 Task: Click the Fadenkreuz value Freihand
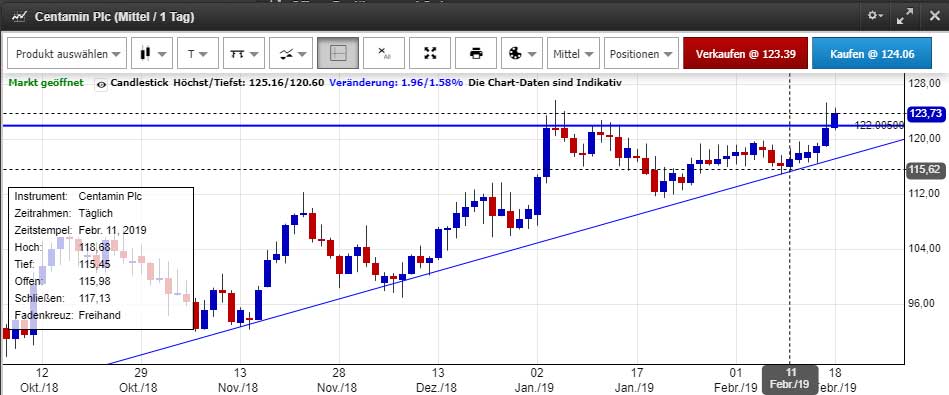click(x=99, y=315)
